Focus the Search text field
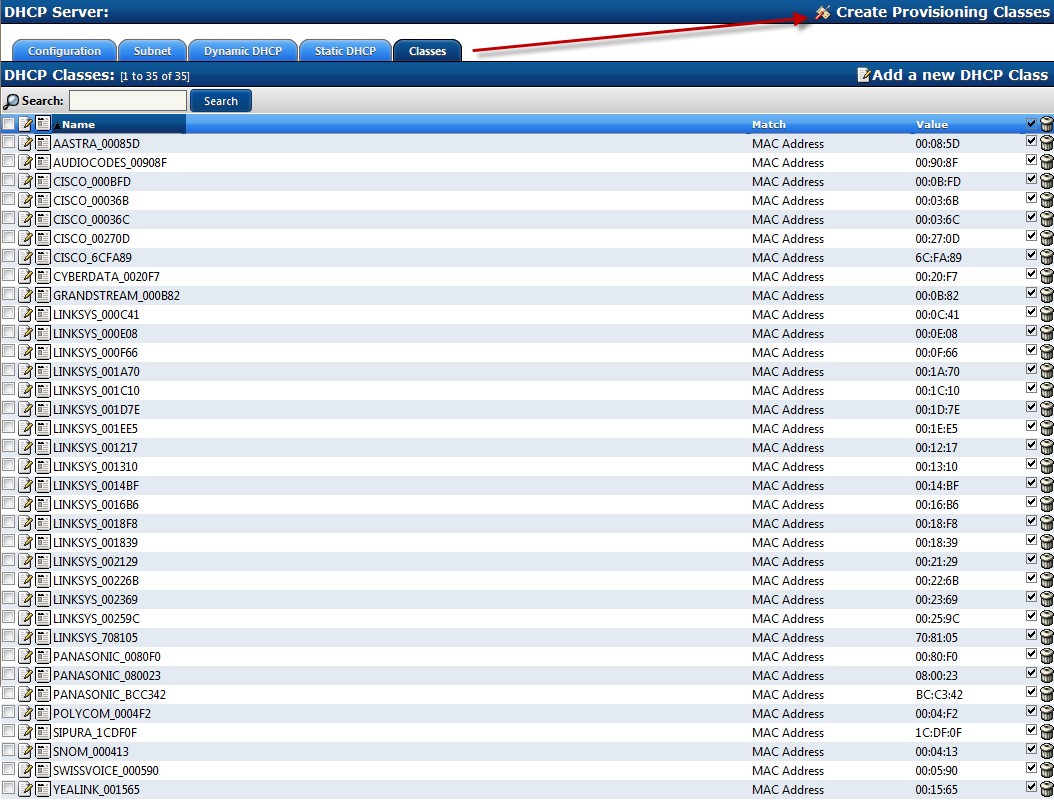 pyautogui.click(x=128, y=101)
